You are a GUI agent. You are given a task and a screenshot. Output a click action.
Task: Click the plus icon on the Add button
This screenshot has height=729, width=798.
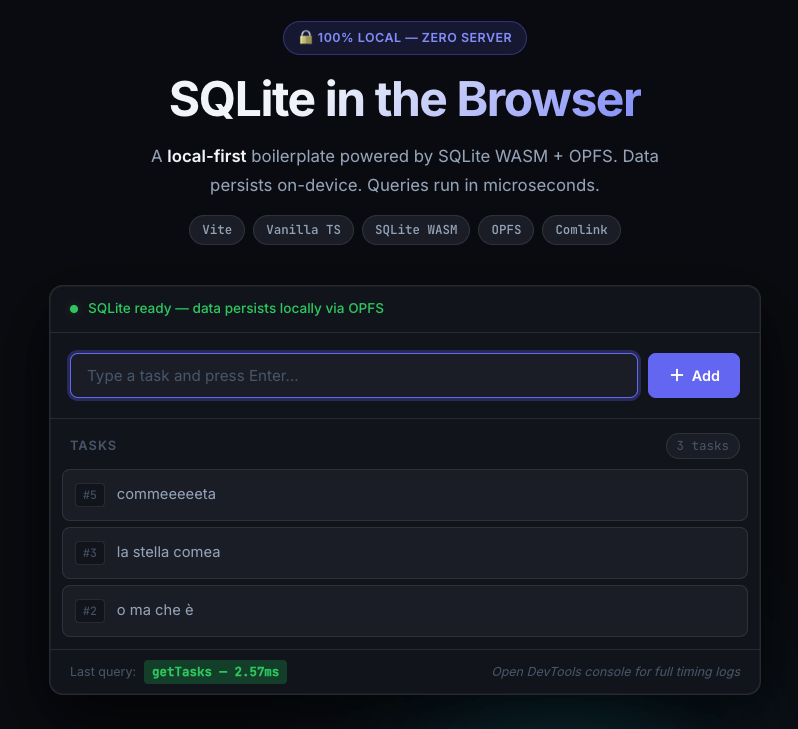677,375
